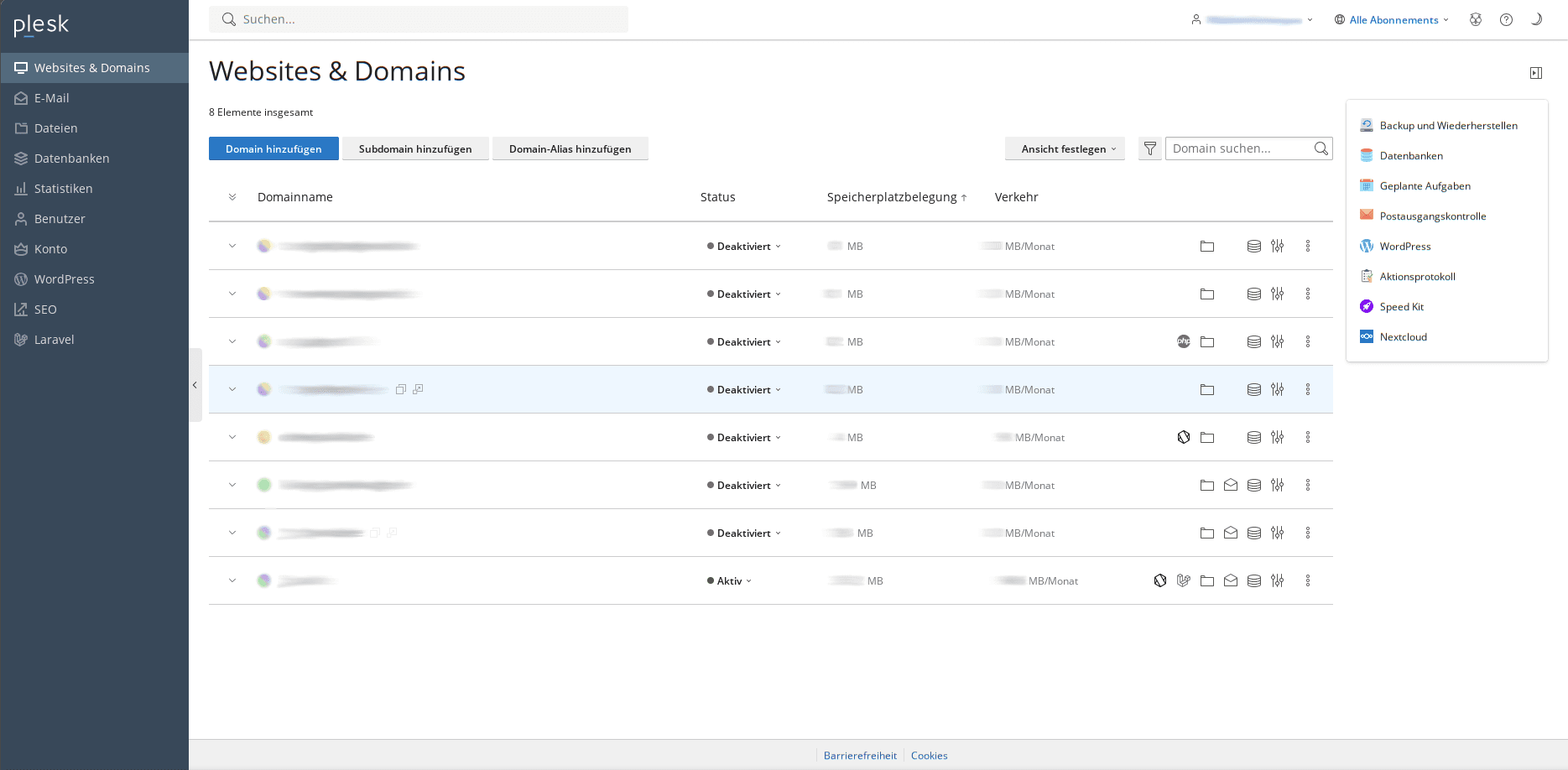Focus the Suchen global search field
Image resolution: width=1568 pixels, height=770 pixels.
coord(419,19)
